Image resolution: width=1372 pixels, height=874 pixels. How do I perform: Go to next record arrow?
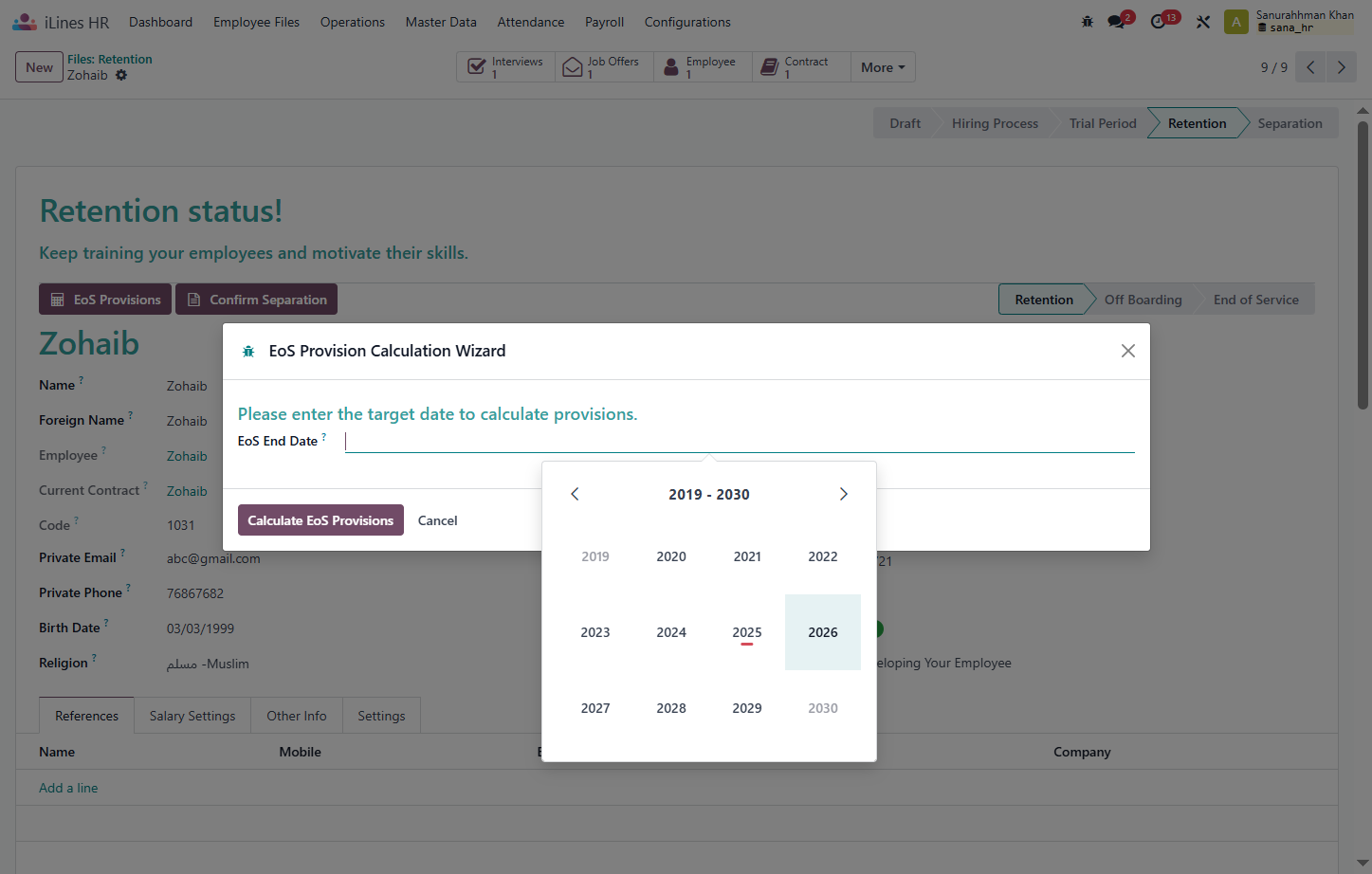point(1341,67)
